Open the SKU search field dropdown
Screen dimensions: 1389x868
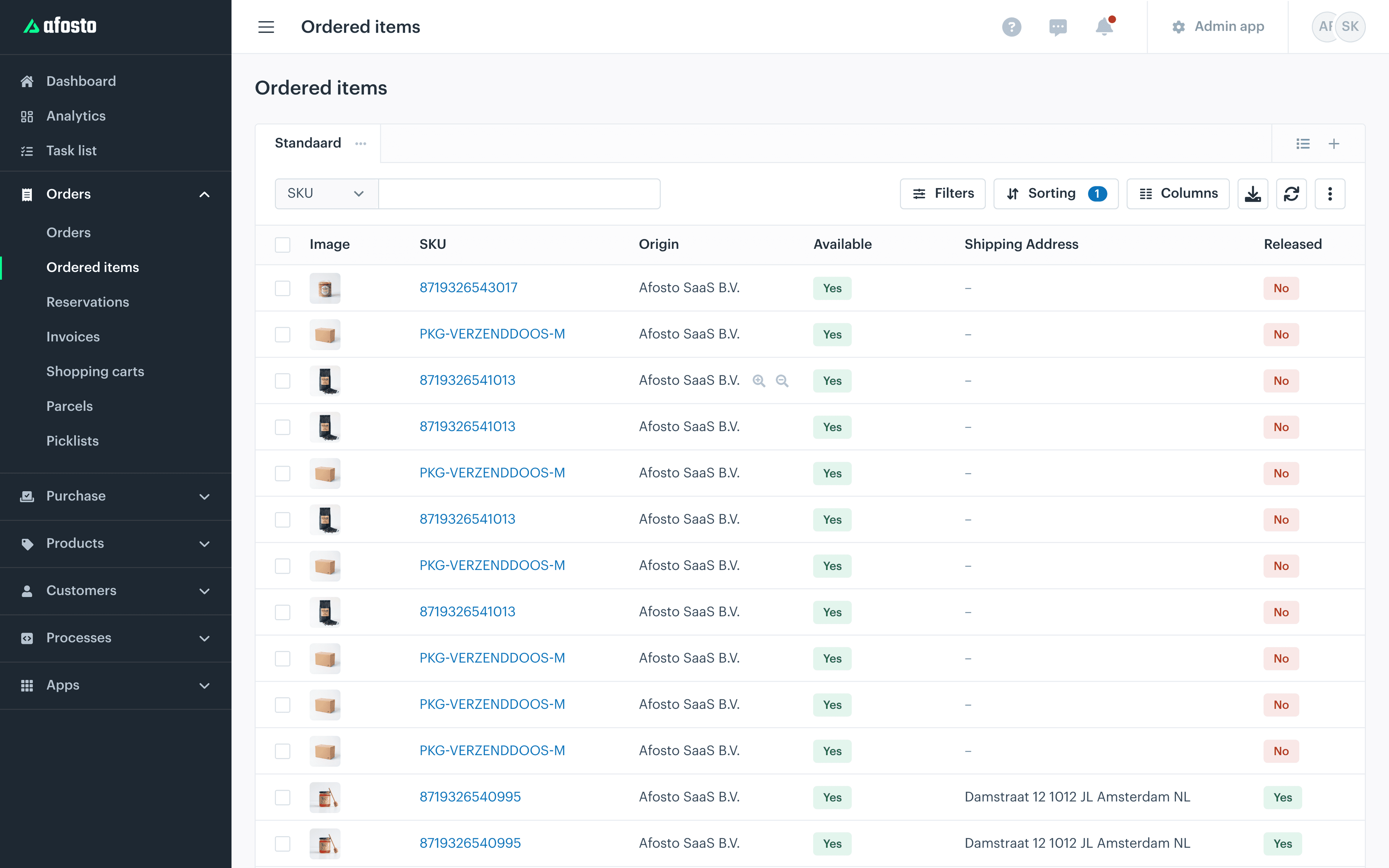click(x=326, y=194)
